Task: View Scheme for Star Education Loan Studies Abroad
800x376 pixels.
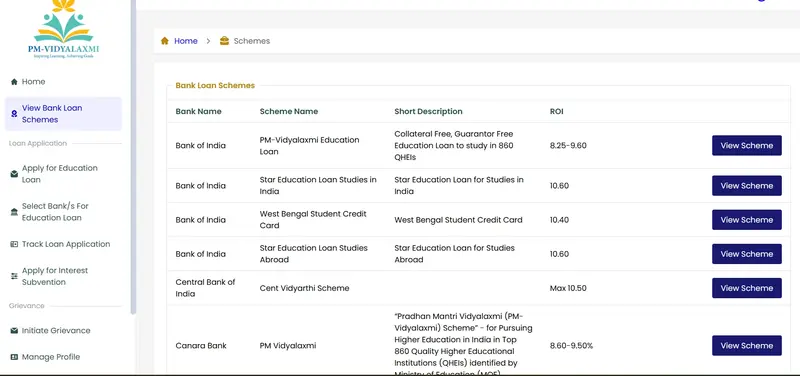Action: 746,254
